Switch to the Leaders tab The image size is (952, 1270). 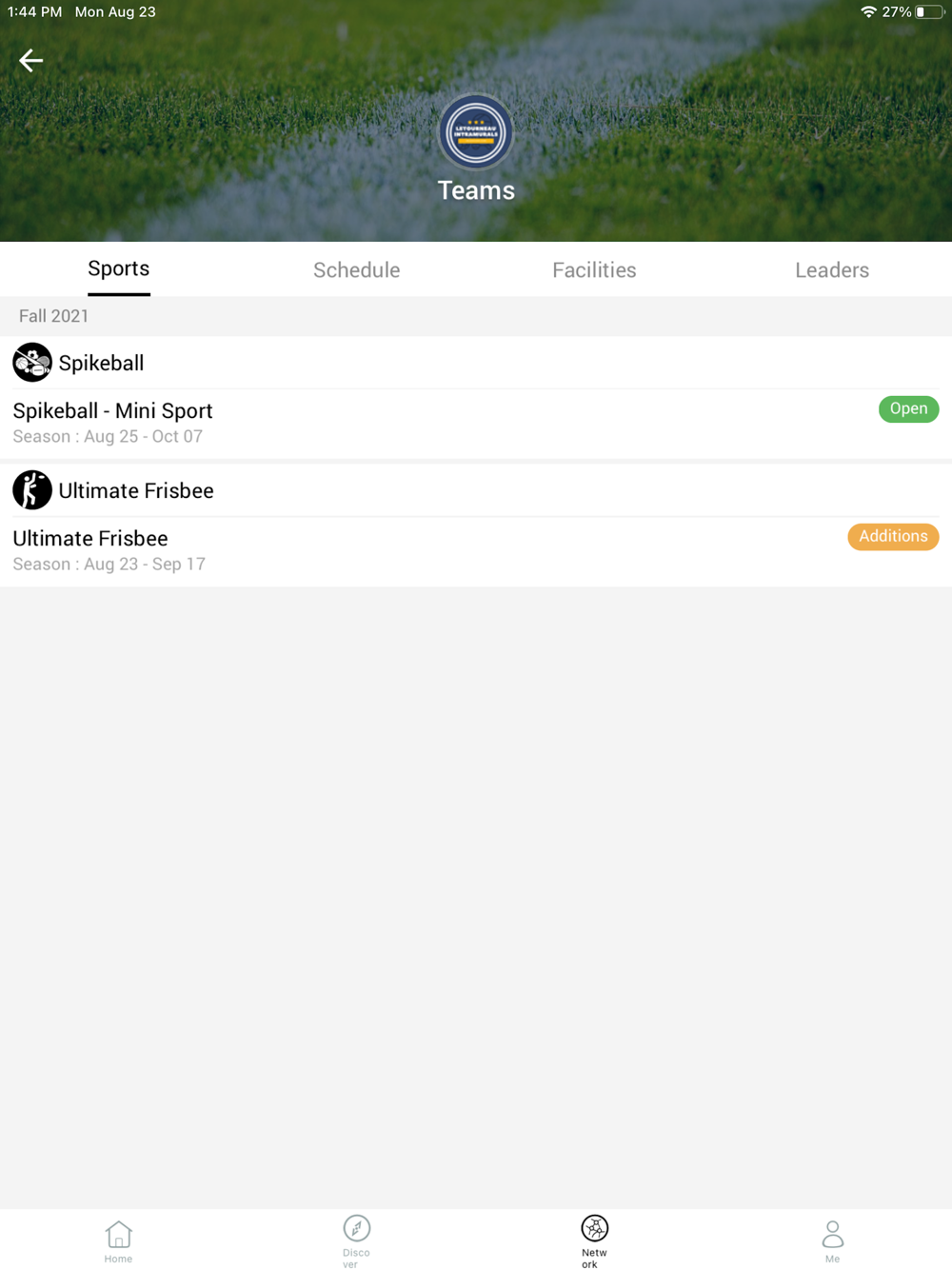pos(832,270)
